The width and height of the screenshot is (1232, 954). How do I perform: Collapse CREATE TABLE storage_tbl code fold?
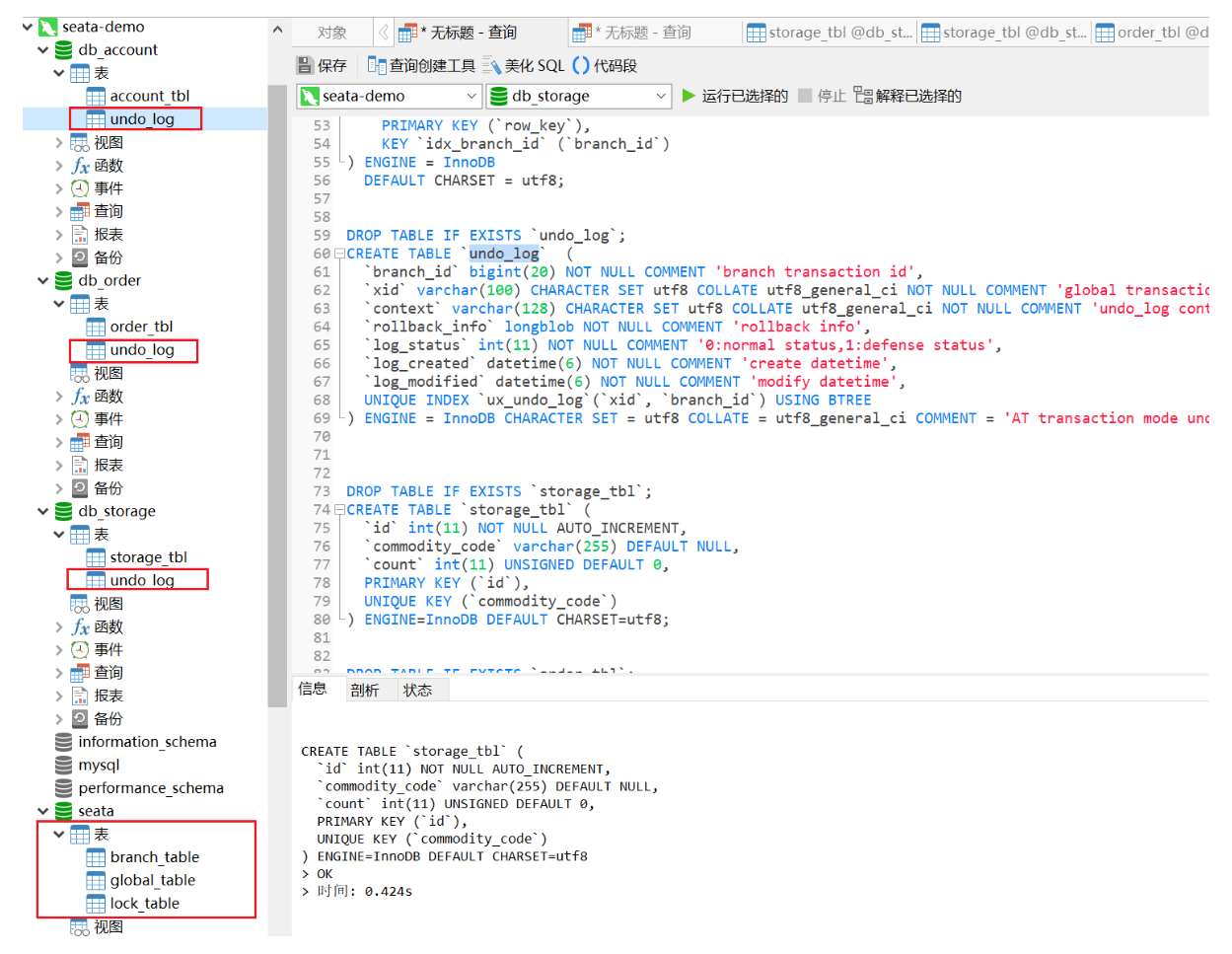[x=339, y=510]
